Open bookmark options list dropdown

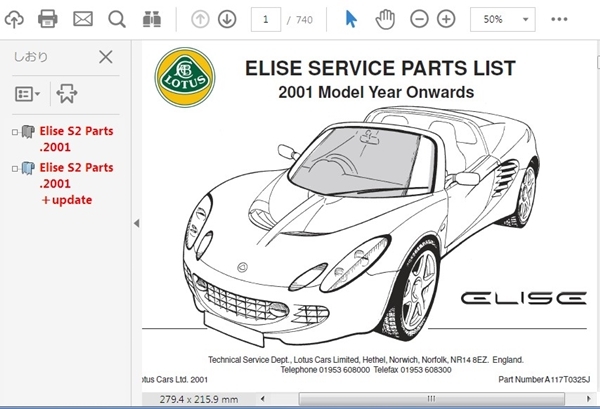(28, 94)
